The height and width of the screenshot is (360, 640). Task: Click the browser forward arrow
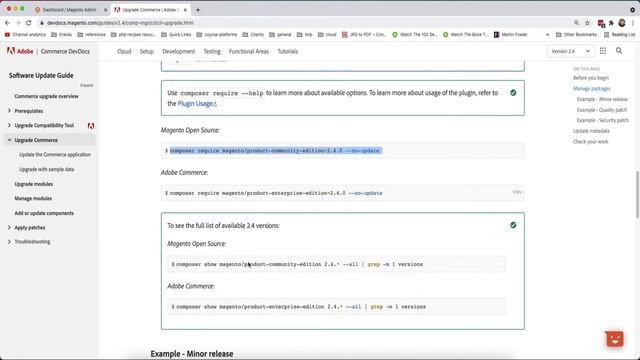(18, 23)
